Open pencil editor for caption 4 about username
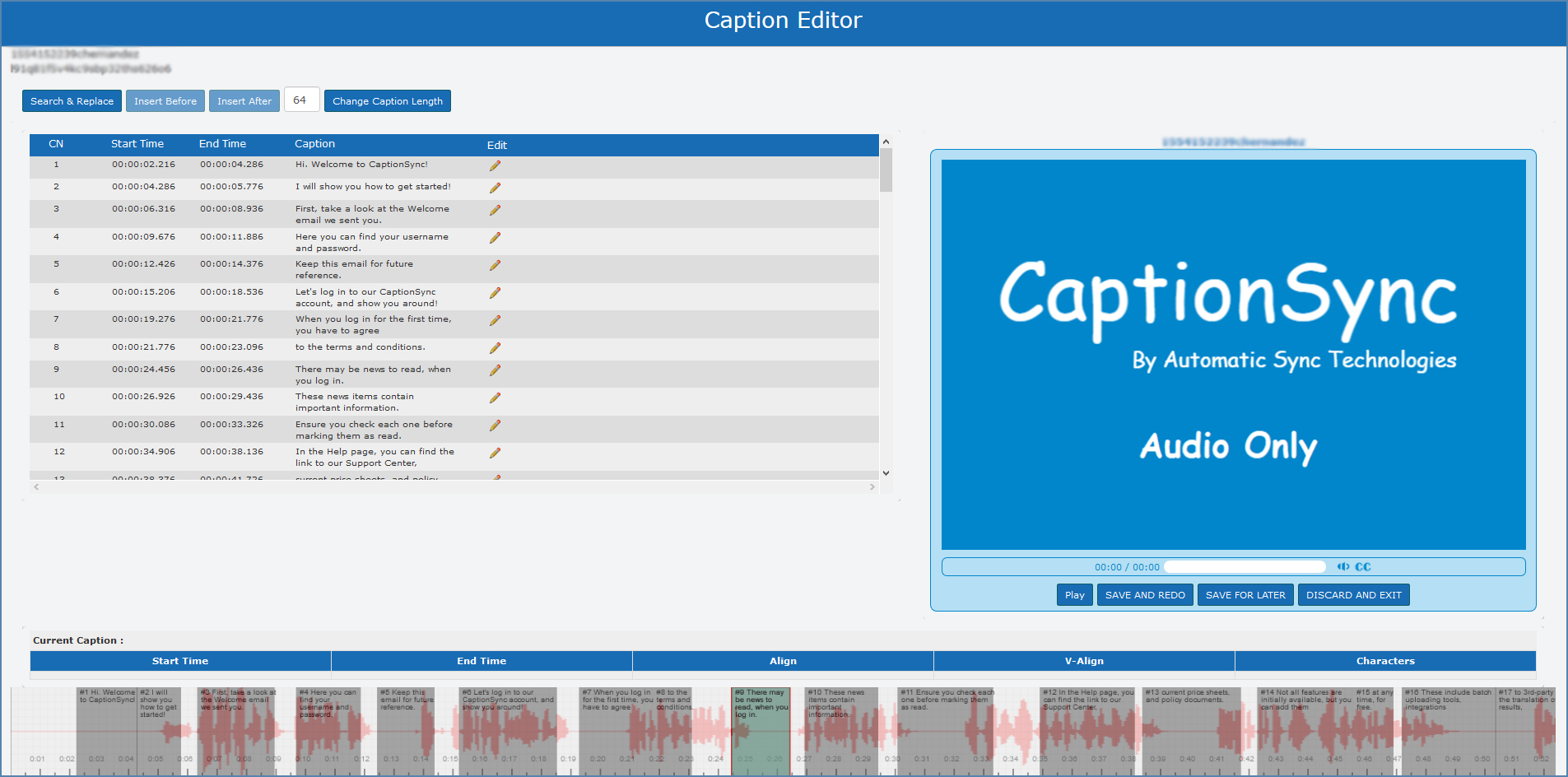 click(x=495, y=237)
